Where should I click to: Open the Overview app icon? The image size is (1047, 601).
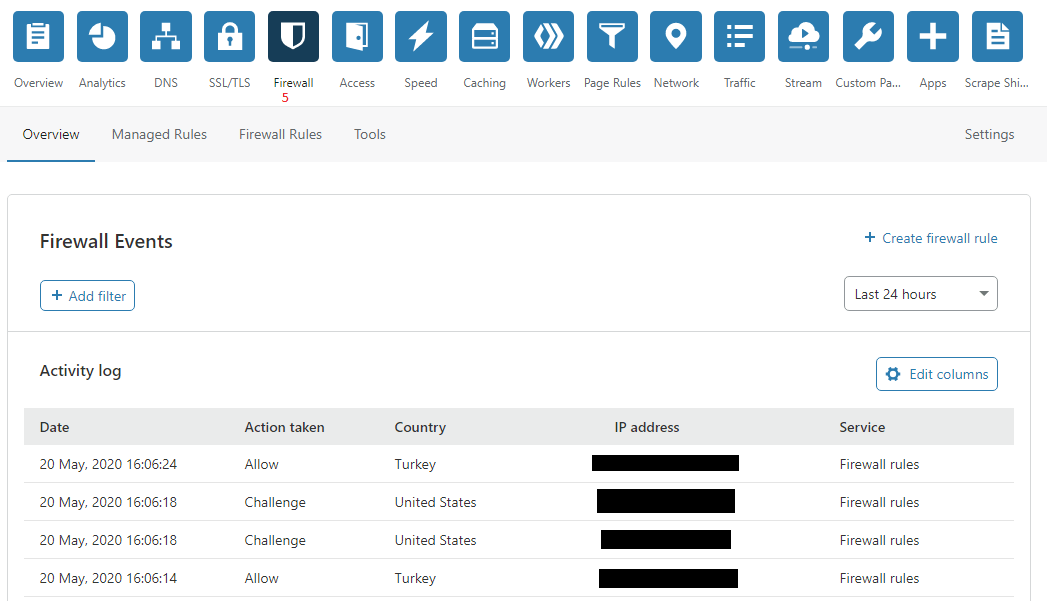tap(38, 36)
